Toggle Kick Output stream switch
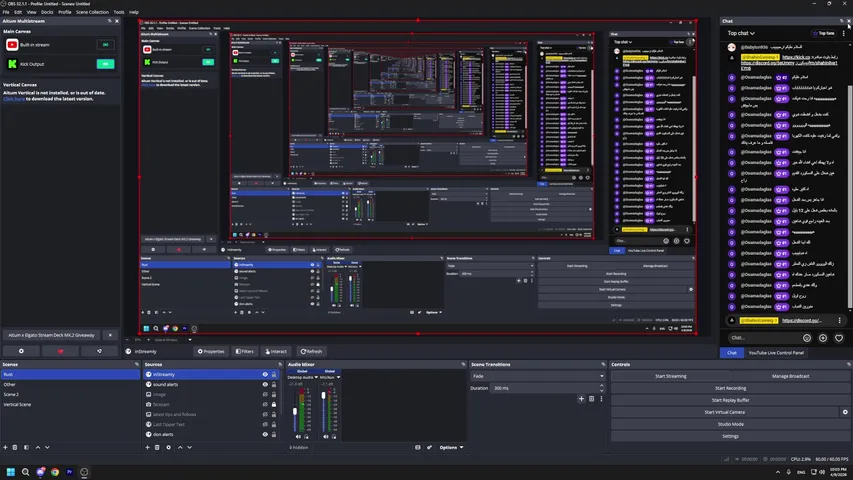Viewport: 853px width, 480px height. (106, 64)
